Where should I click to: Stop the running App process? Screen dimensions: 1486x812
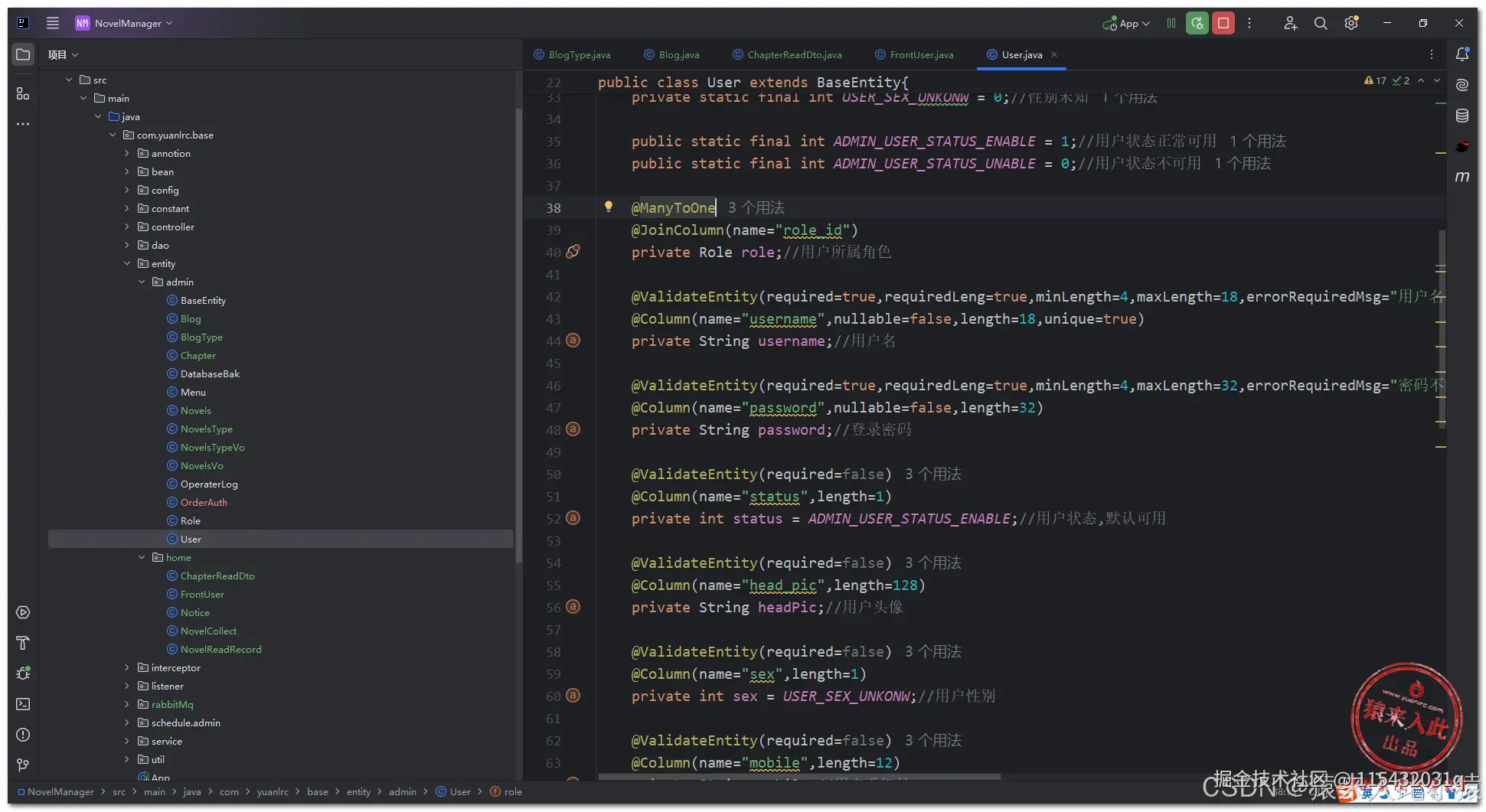[x=1223, y=23]
